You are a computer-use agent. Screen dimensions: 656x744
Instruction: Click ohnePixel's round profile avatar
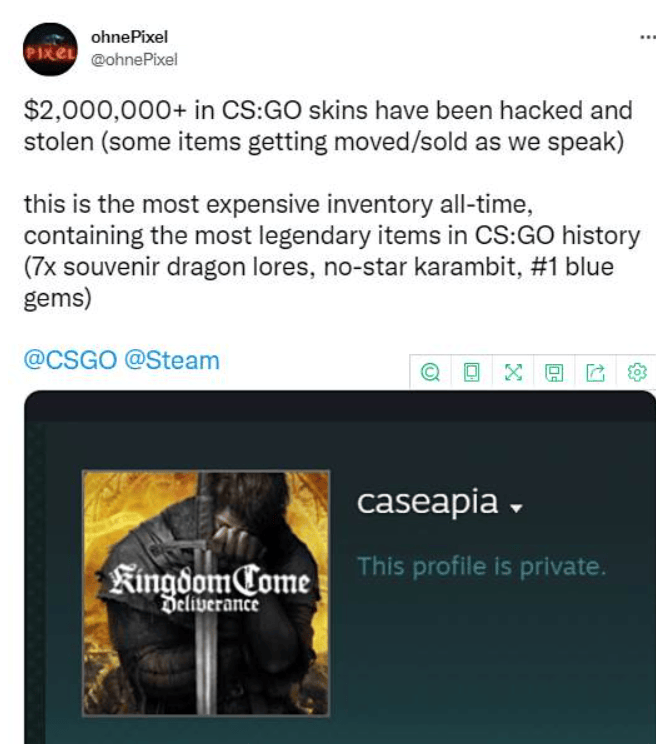click(50, 49)
